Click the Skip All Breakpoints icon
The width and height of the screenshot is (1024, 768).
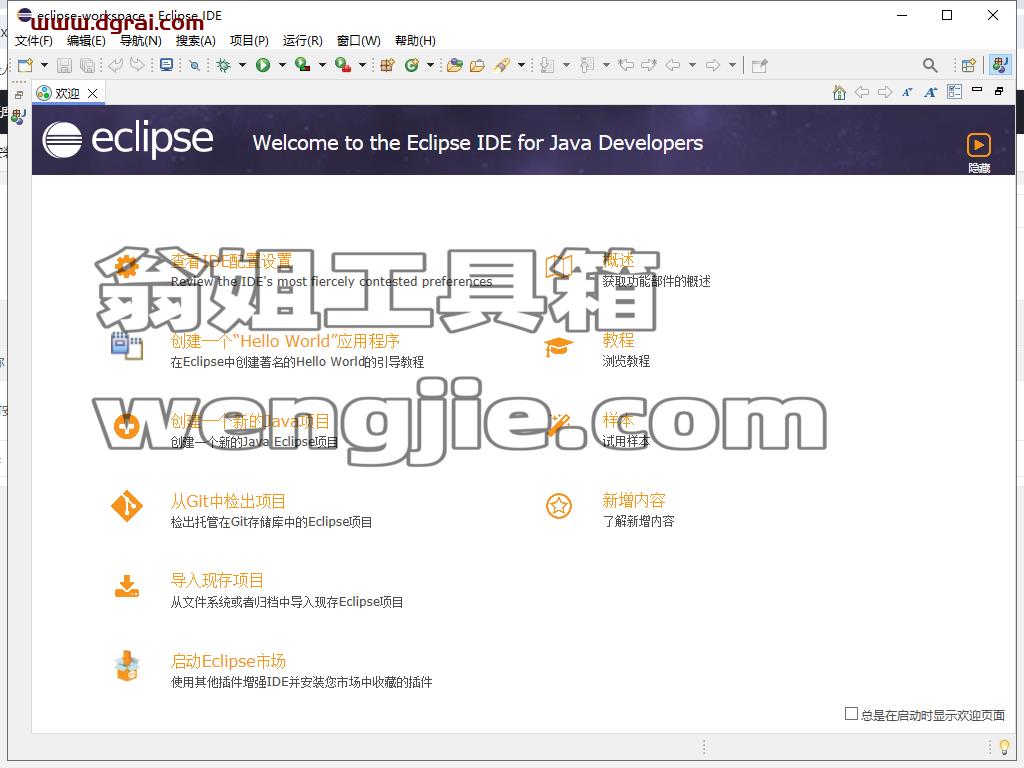click(x=195, y=65)
